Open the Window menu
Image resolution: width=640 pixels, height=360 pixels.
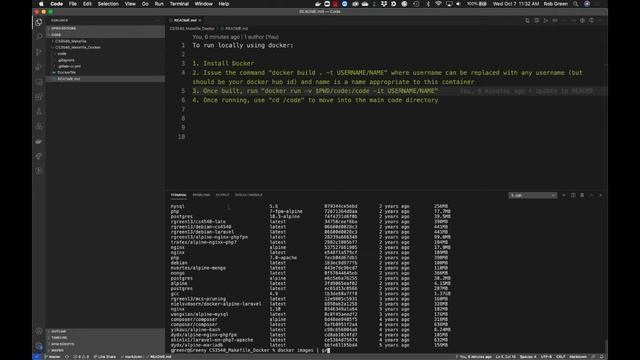click(x=203, y=4)
